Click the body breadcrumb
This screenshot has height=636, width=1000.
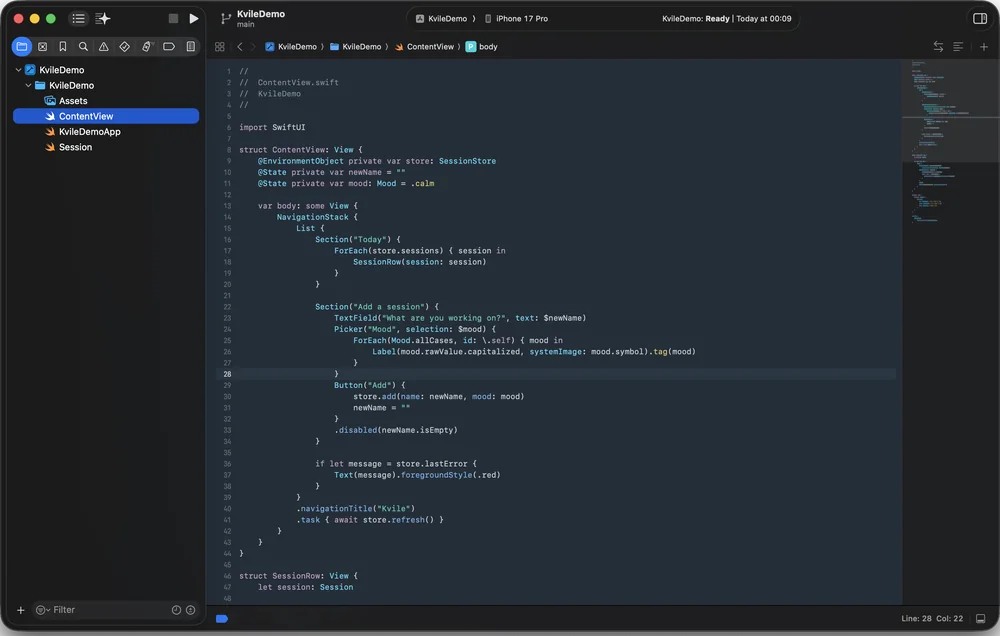click(x=482, y=47)
